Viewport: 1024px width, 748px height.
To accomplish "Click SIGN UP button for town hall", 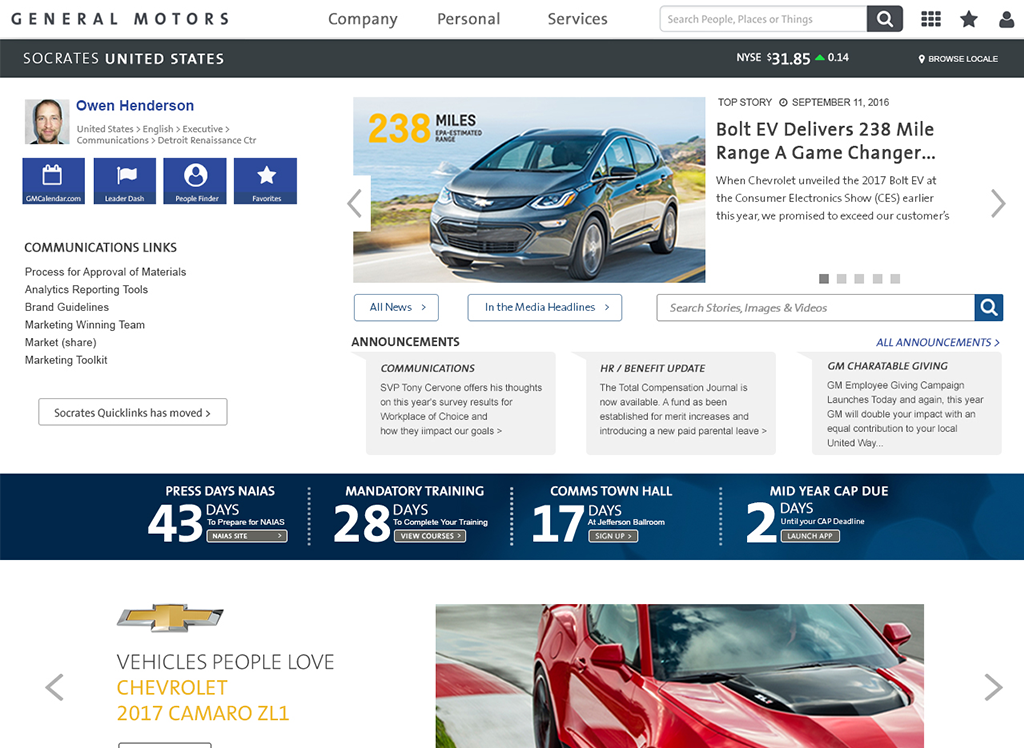I will [613, 536].
